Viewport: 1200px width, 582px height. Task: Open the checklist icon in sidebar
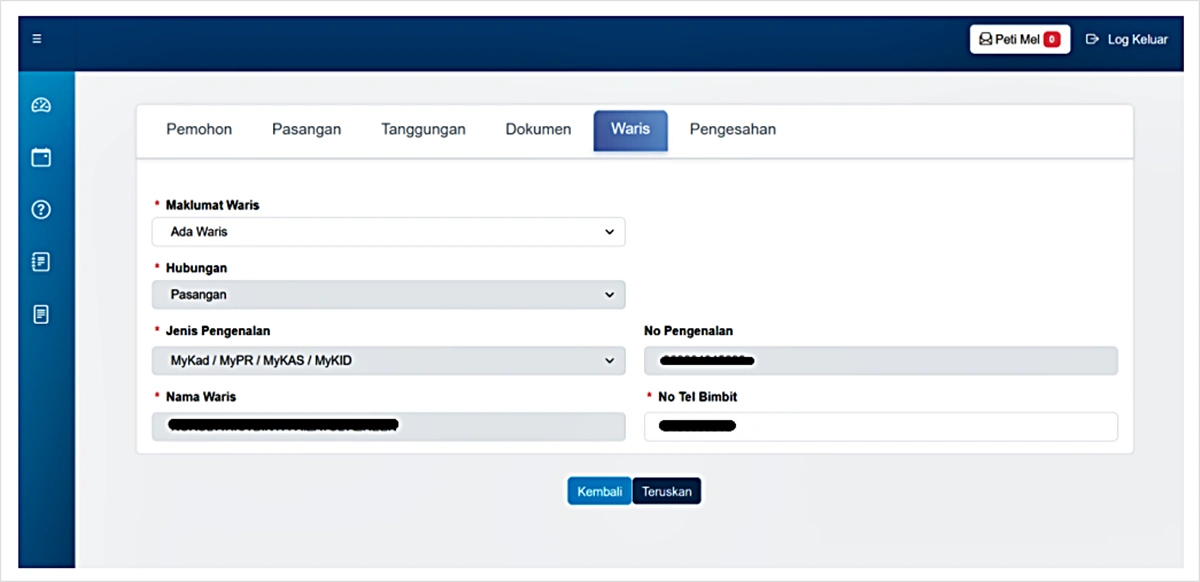41,262
